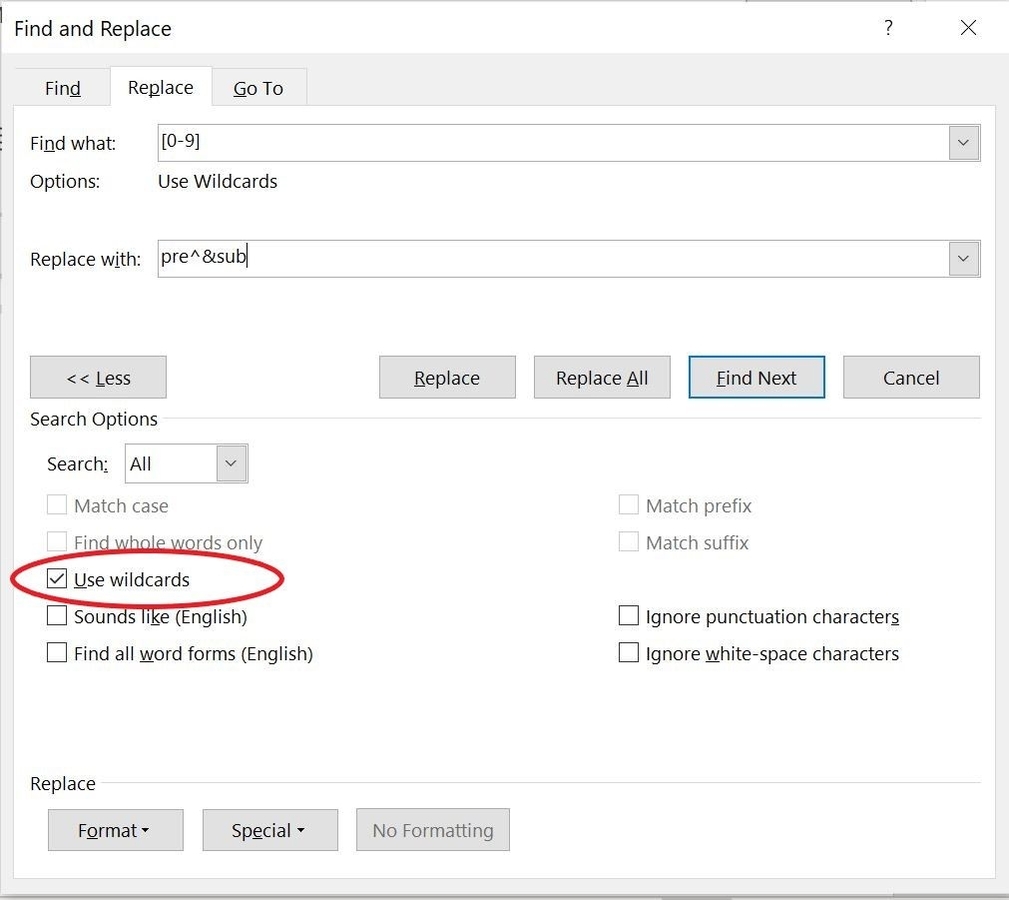Screen dimensions: 1009x900
Task: Check the Match suffix option
Action: point(629,542)
